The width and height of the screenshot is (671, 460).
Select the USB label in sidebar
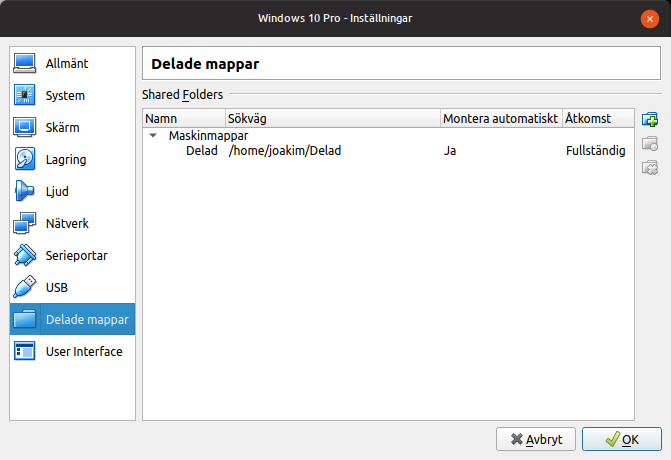[x=56, y=287]
